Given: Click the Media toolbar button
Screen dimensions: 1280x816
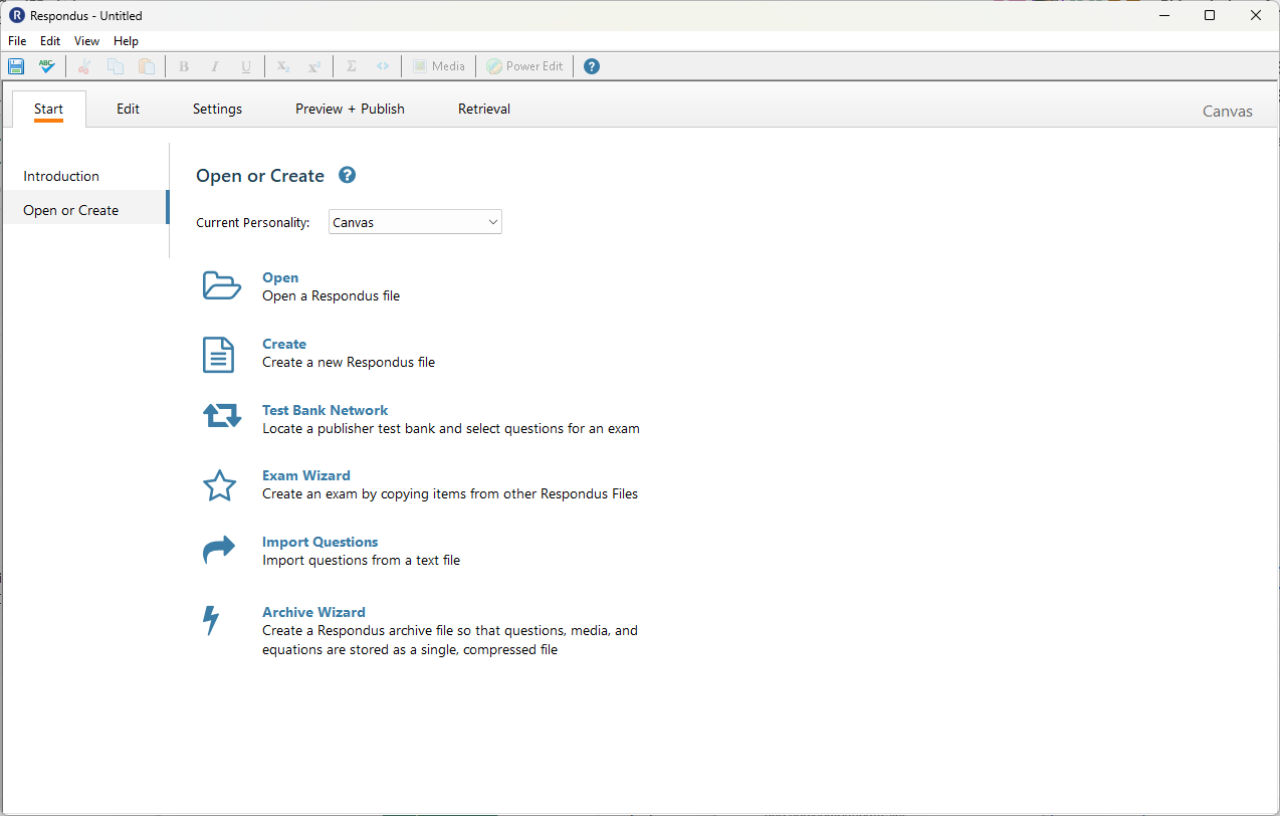Looking at the screenshot, I should [x=438, y=66].
